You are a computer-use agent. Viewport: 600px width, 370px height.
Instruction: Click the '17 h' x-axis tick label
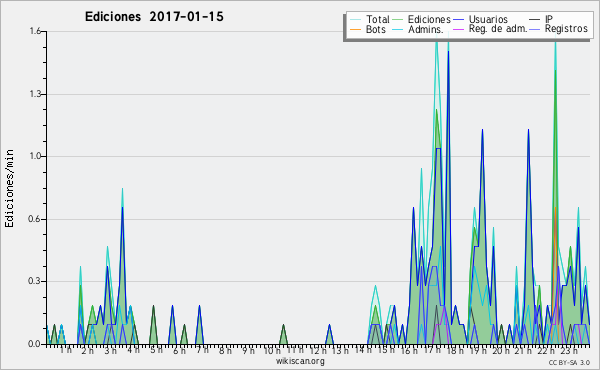click(x=433, y=350)
